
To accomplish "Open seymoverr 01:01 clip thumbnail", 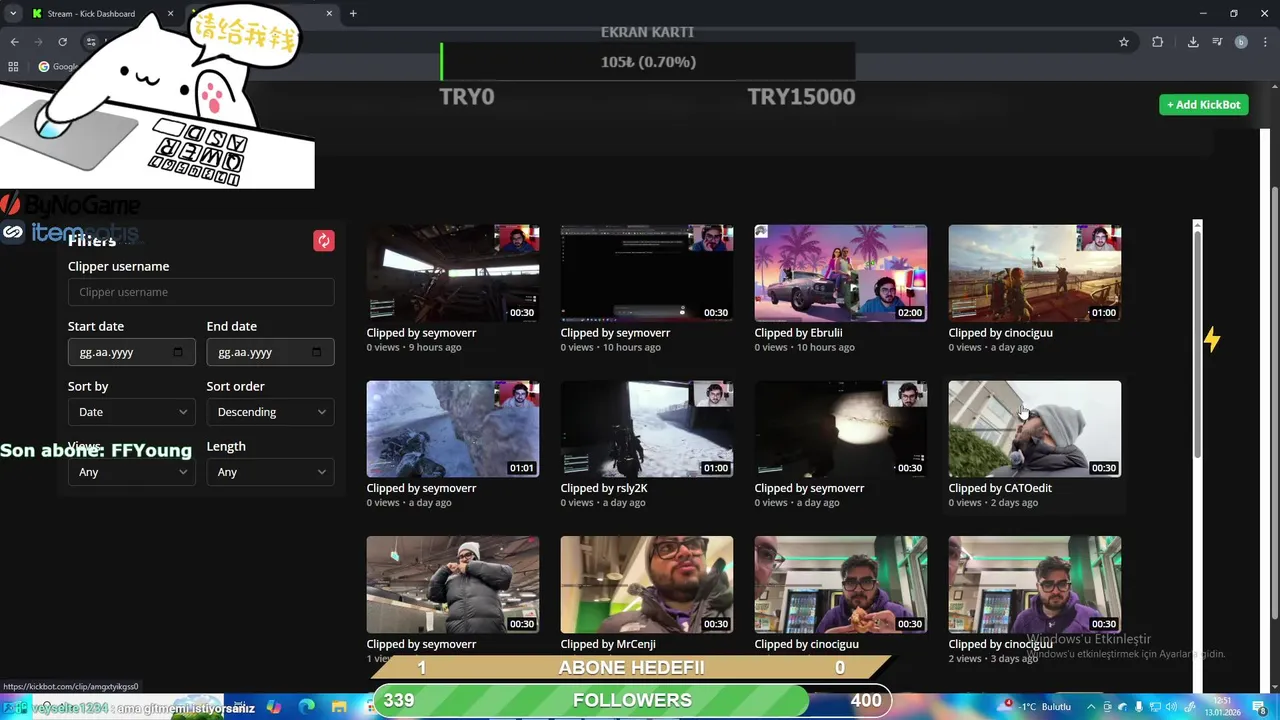I will tap(453, 429).
